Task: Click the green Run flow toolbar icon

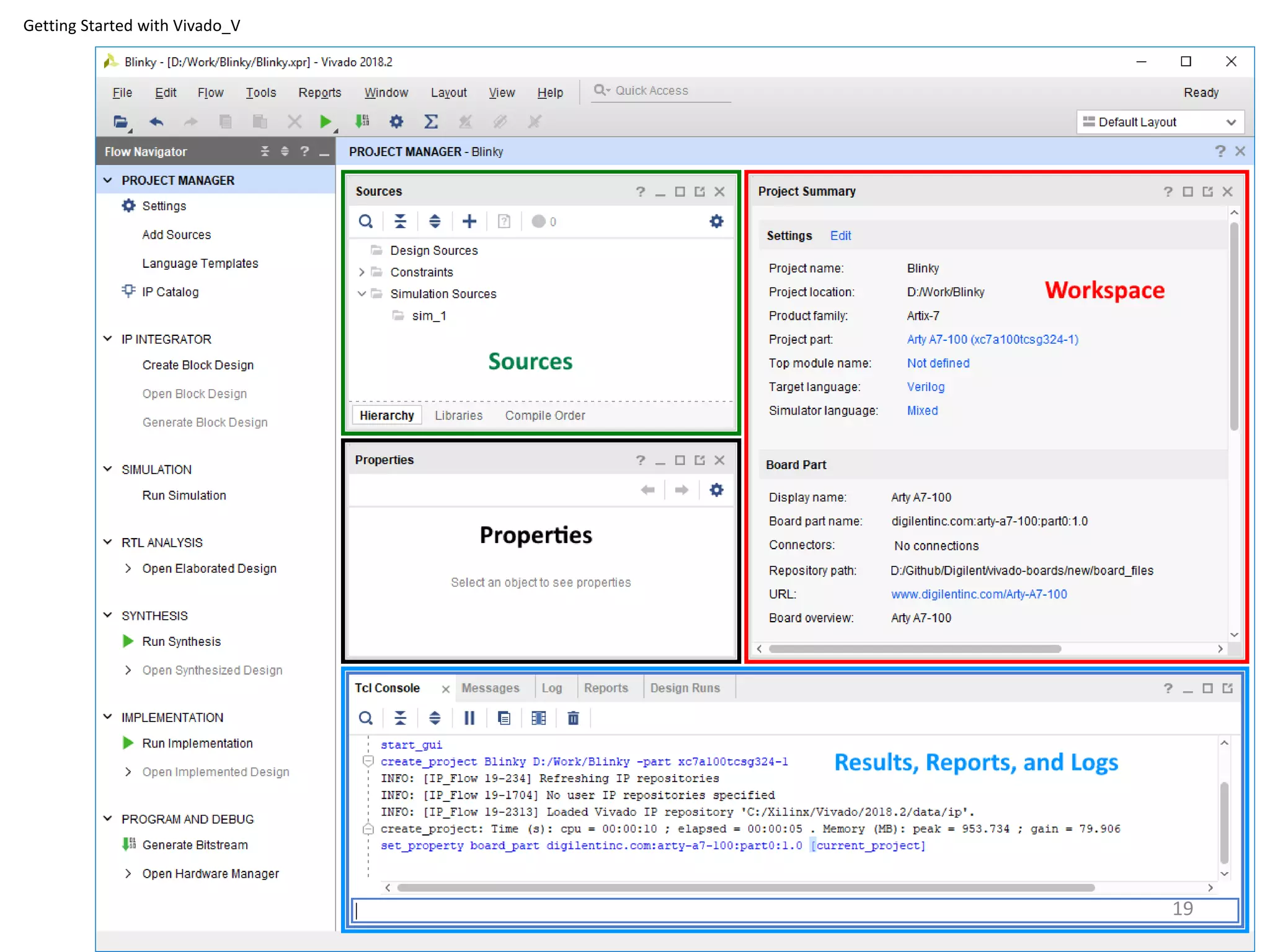Action: [x=325, y=121]
